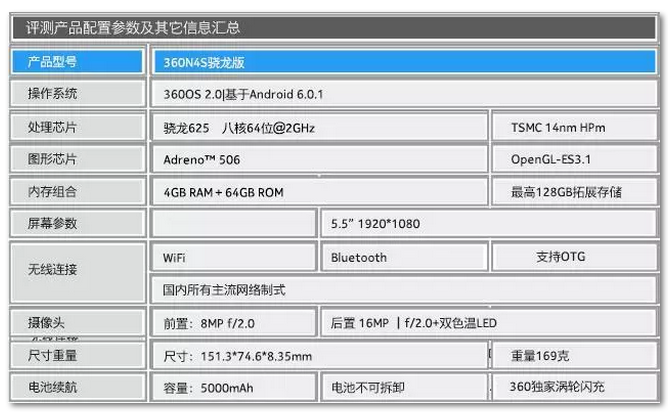Click the highlighted 产品型号 label

79,62
